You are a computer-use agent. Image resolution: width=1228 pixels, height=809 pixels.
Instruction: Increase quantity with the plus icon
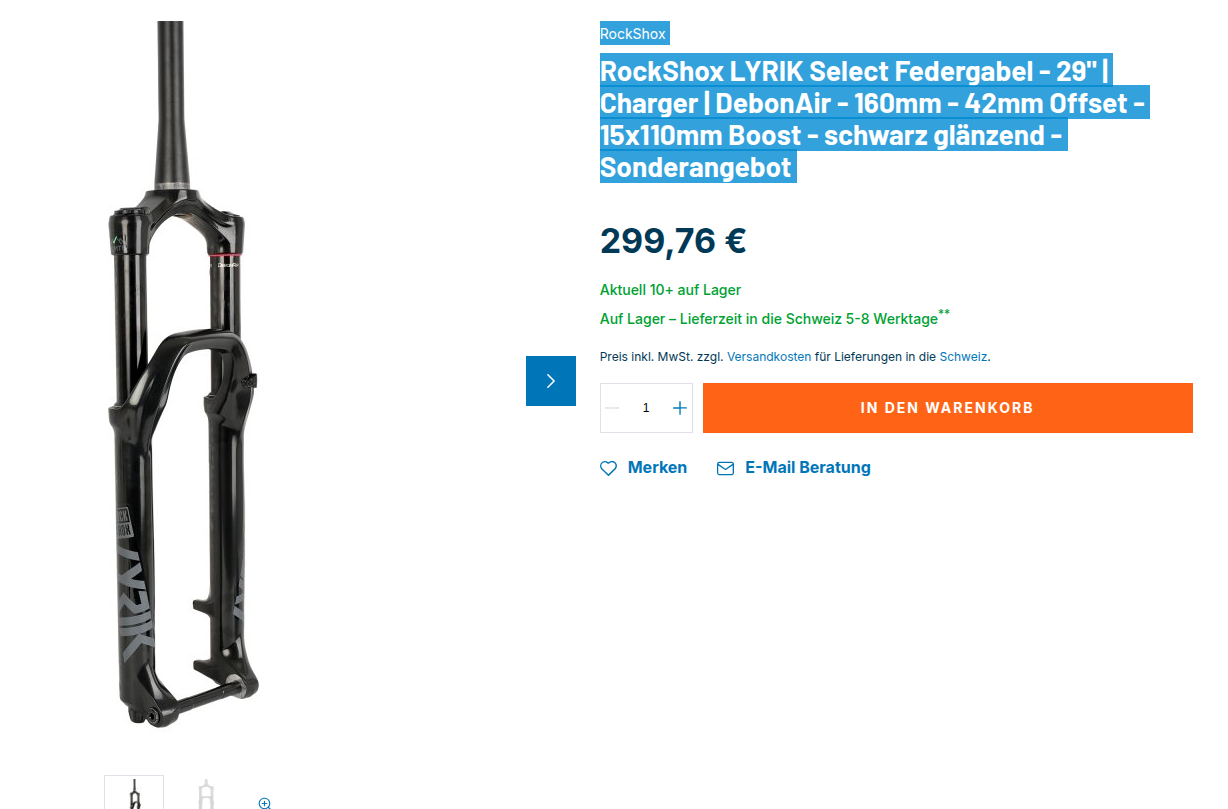click(680, 408)
